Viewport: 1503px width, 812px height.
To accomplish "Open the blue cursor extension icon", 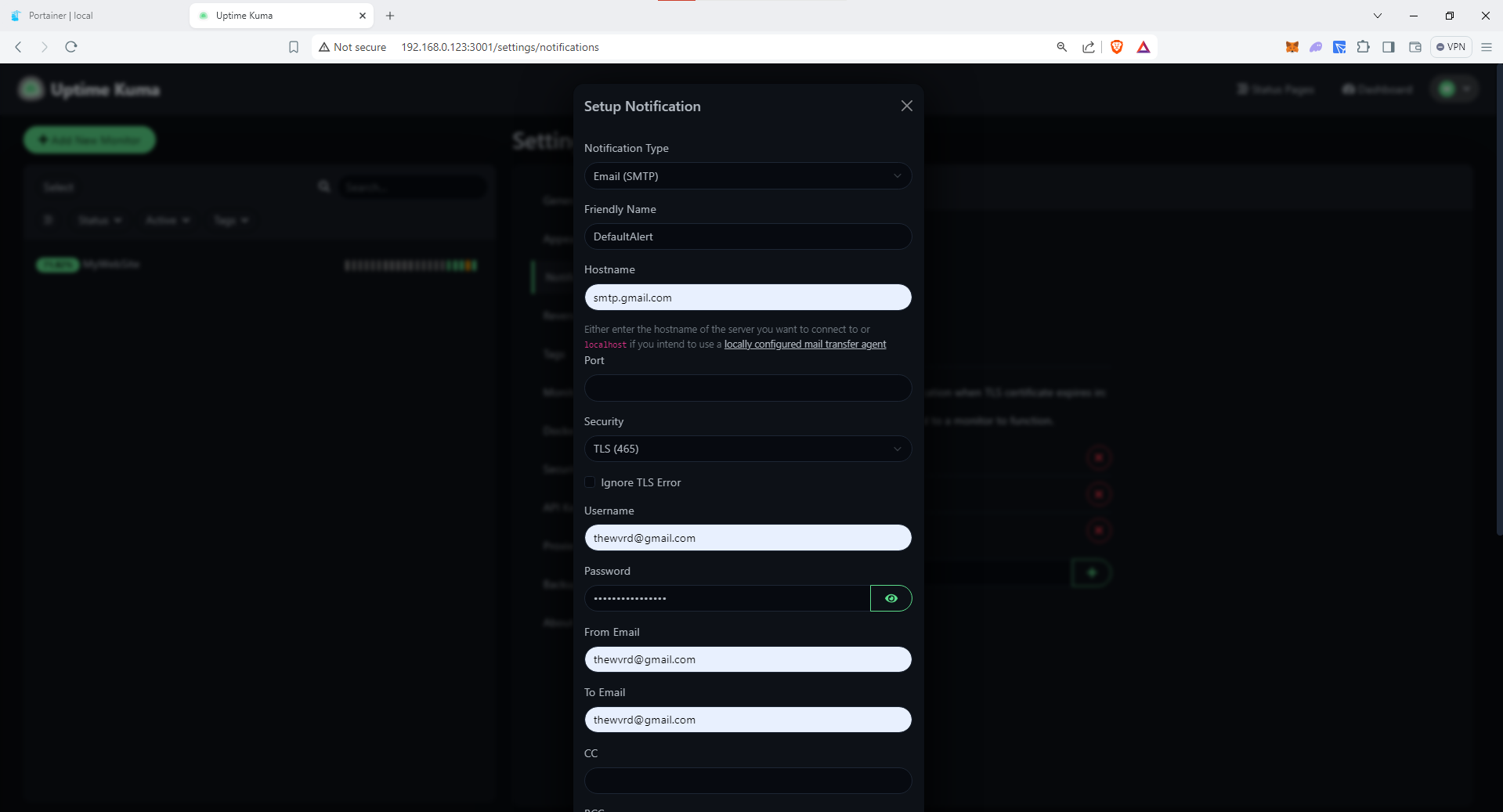I will click(x=1340, y=47).
